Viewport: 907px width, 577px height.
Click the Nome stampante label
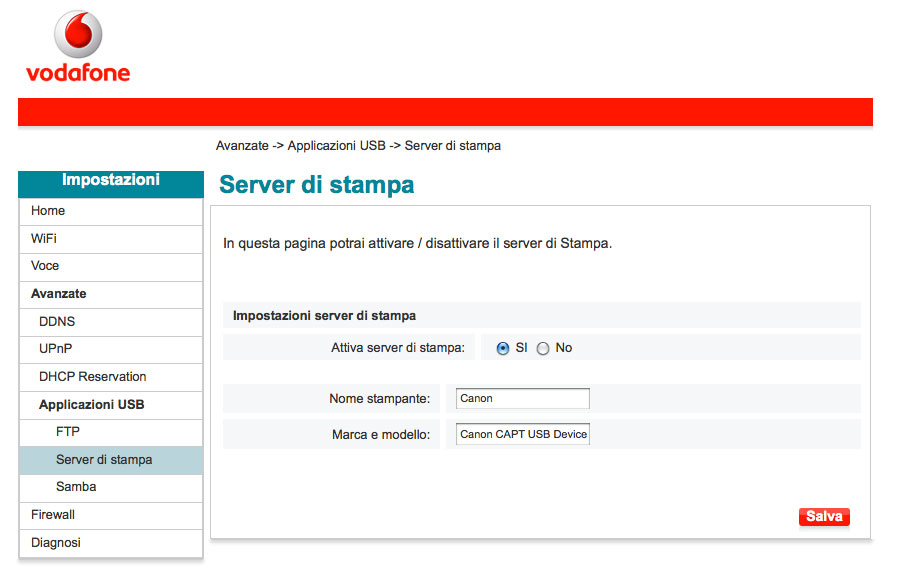(379, 399)
